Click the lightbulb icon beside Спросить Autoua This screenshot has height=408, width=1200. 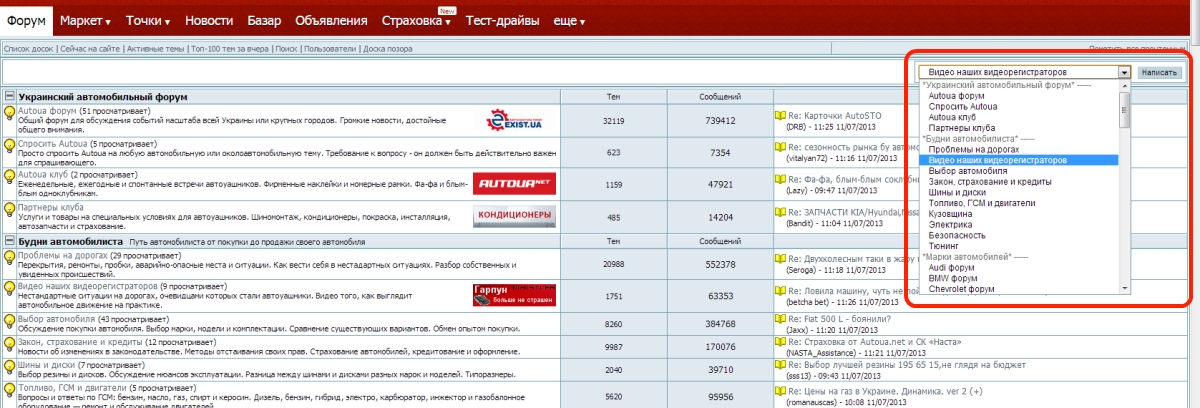tap(10, 146)
